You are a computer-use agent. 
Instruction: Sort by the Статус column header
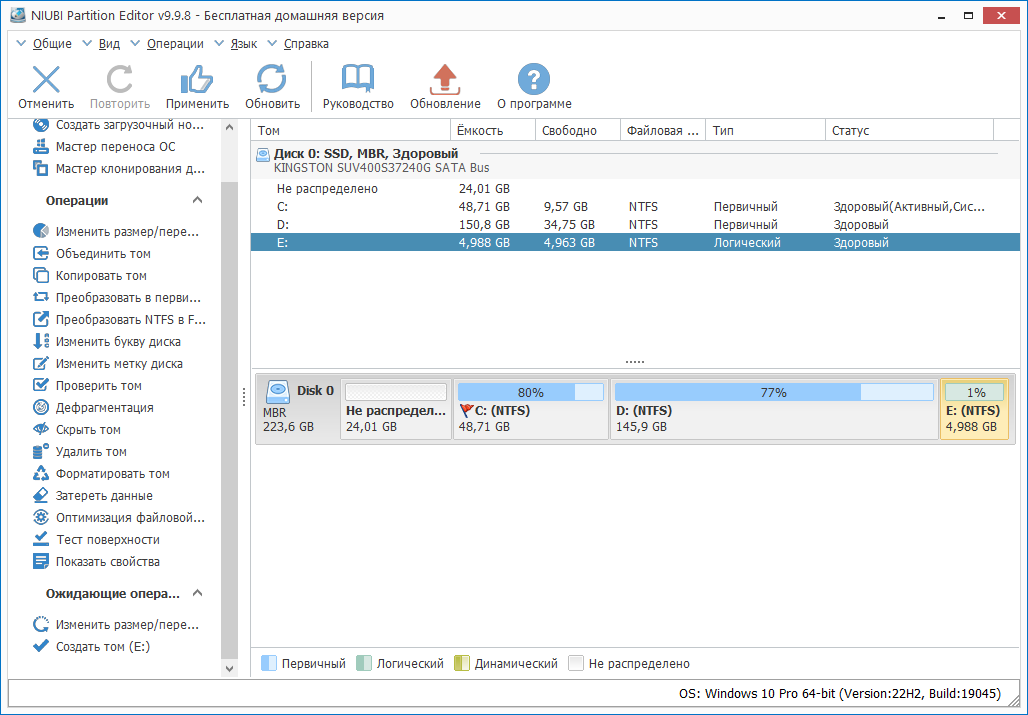click(910, 130)
